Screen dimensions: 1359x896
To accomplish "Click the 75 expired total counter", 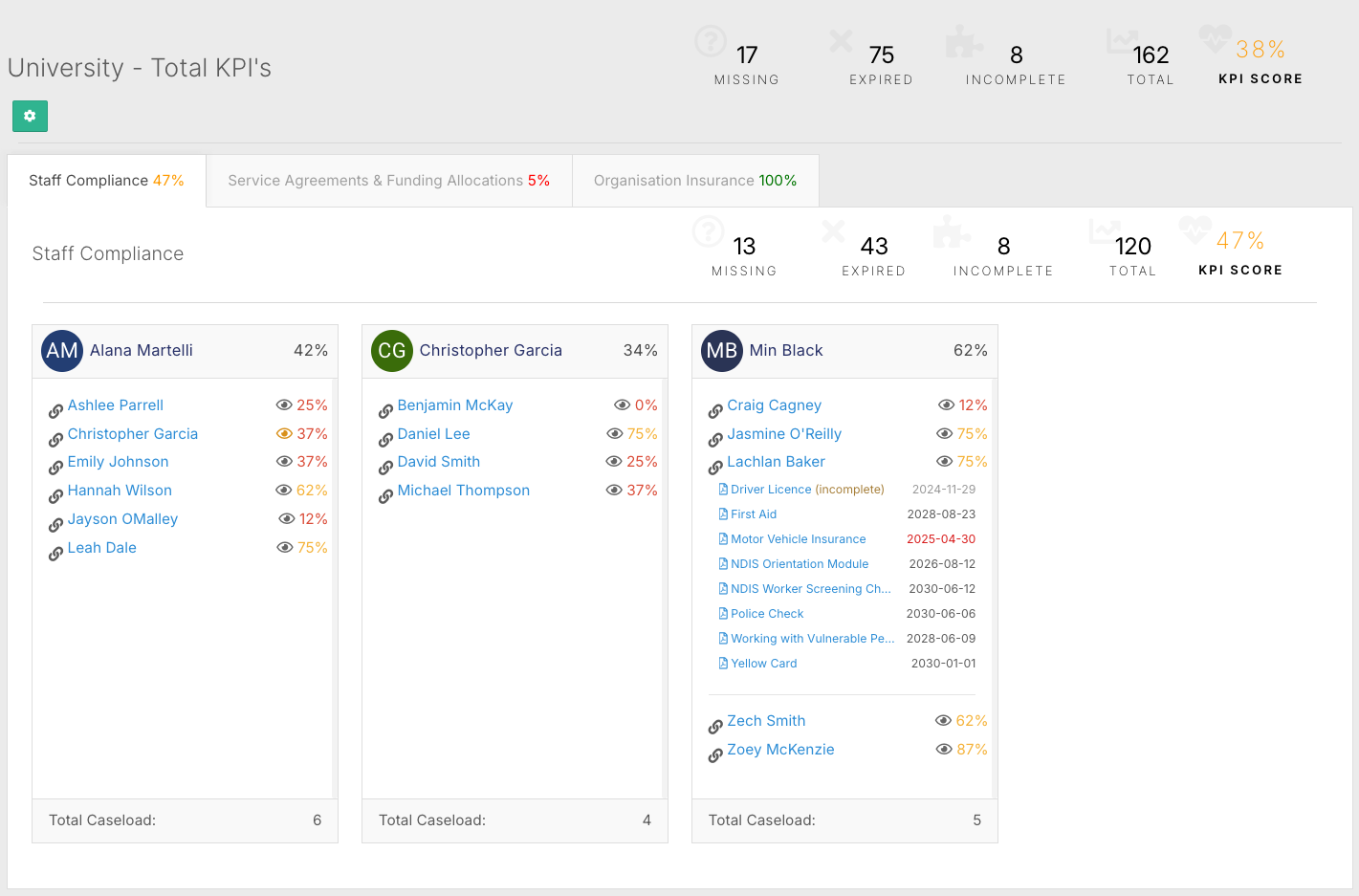I will [x=882, y=55].
